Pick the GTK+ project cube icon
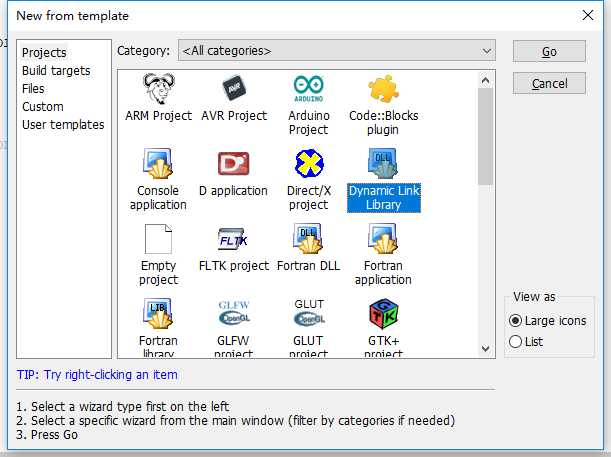 pos(384,314)
